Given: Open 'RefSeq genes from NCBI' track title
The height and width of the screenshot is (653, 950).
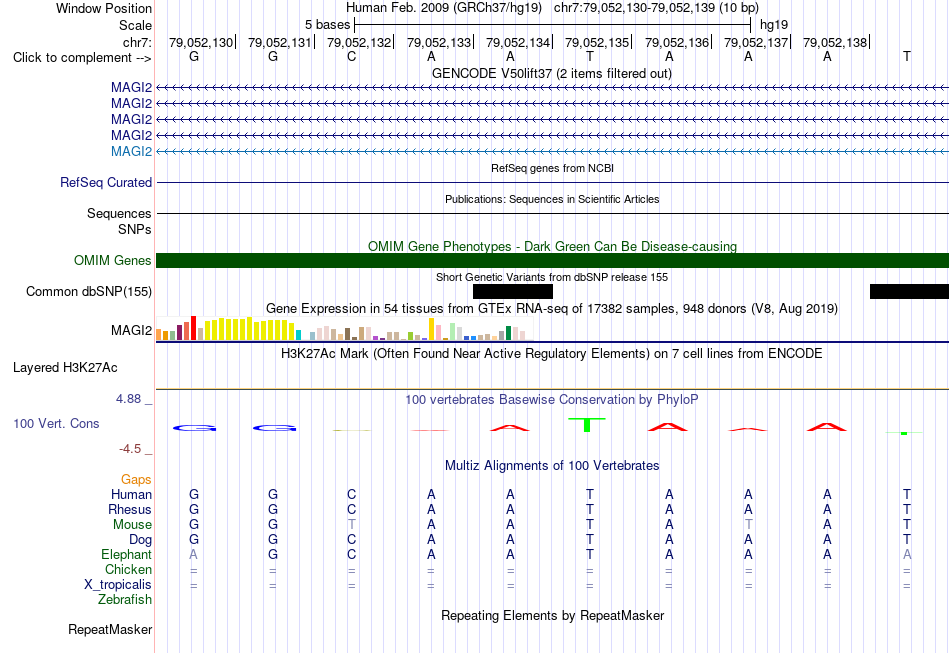Looking at the screenshot, I should pyautogui.click(x=552, y=168).
